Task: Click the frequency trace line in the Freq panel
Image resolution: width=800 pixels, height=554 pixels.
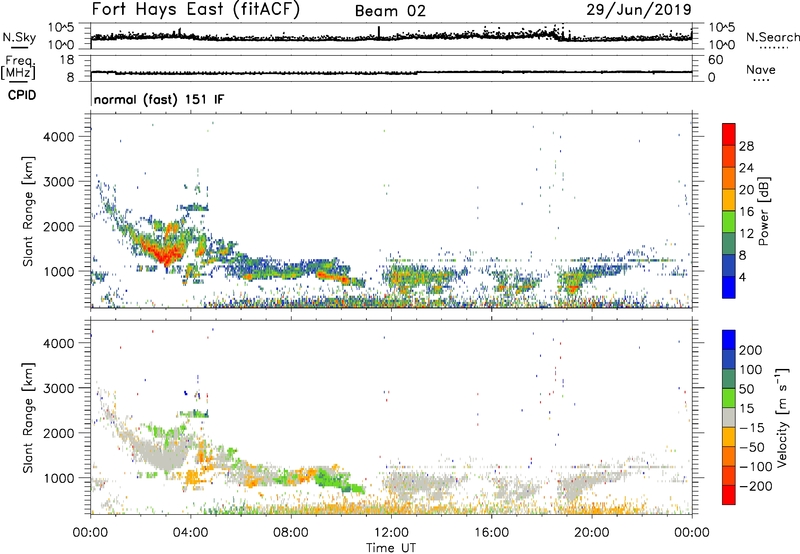Action: coord(391,72)
